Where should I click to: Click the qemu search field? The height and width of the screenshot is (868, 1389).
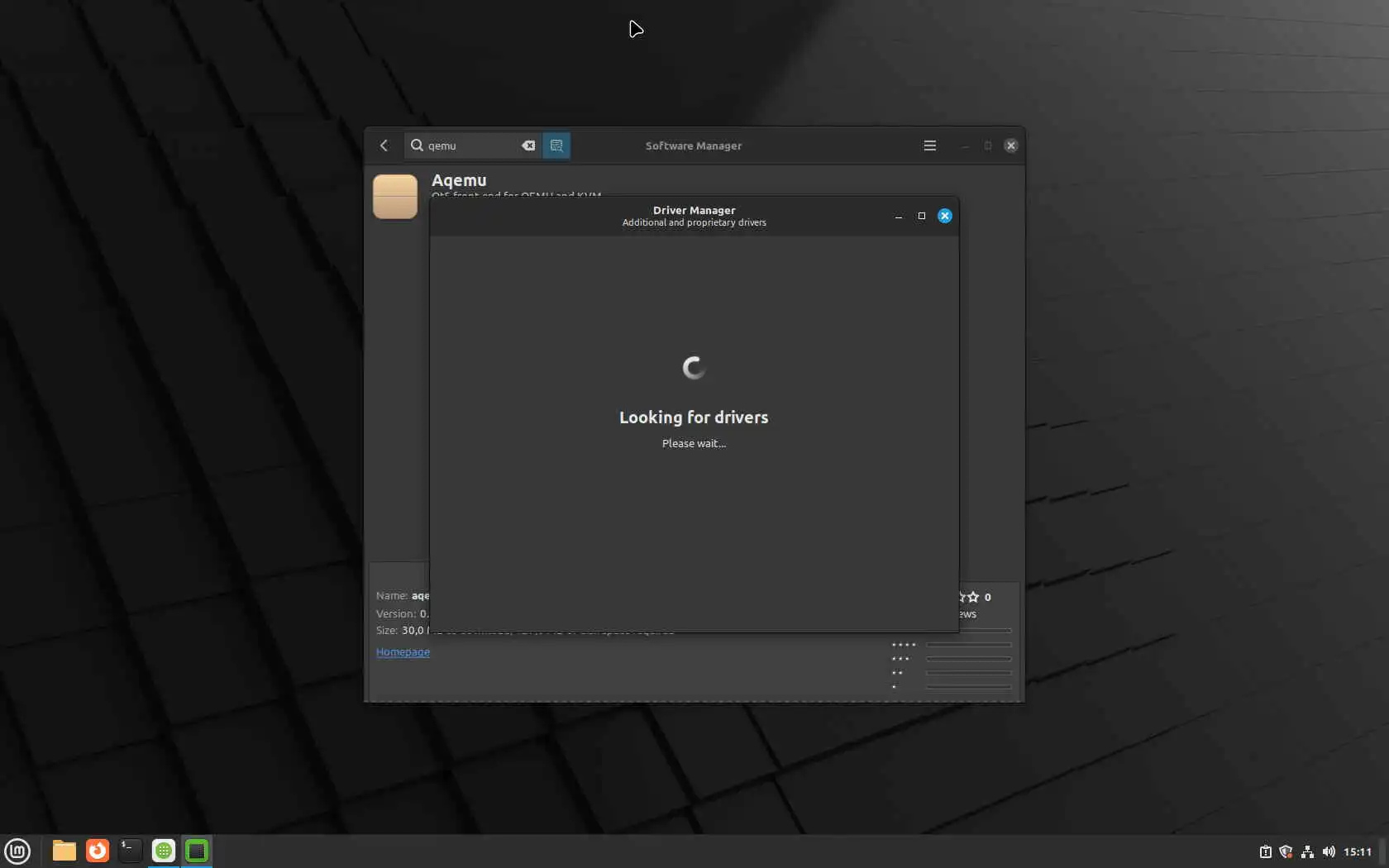pos(473,145)
